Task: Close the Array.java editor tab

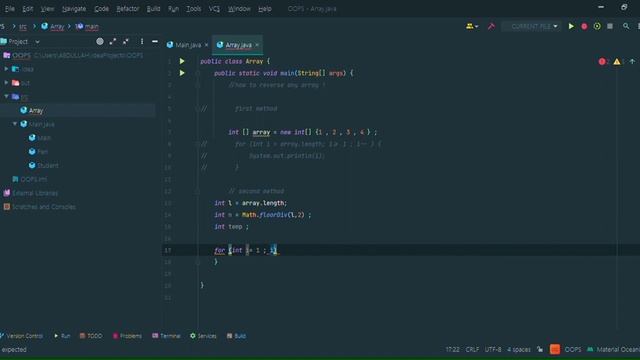Action: click(x=257, y=45)
